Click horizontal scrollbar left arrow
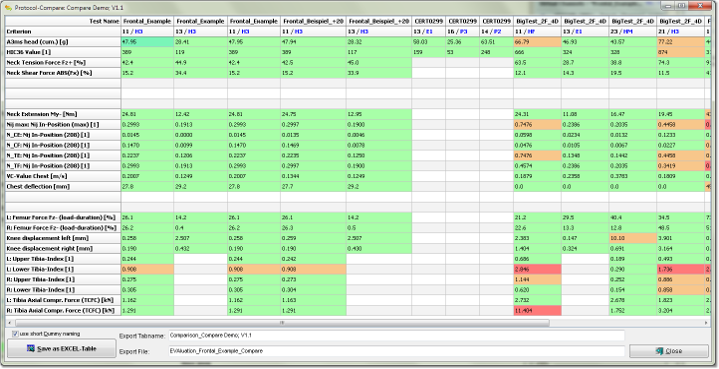The width and height of the screenshot is (719, 369). (x=8, y=323)
